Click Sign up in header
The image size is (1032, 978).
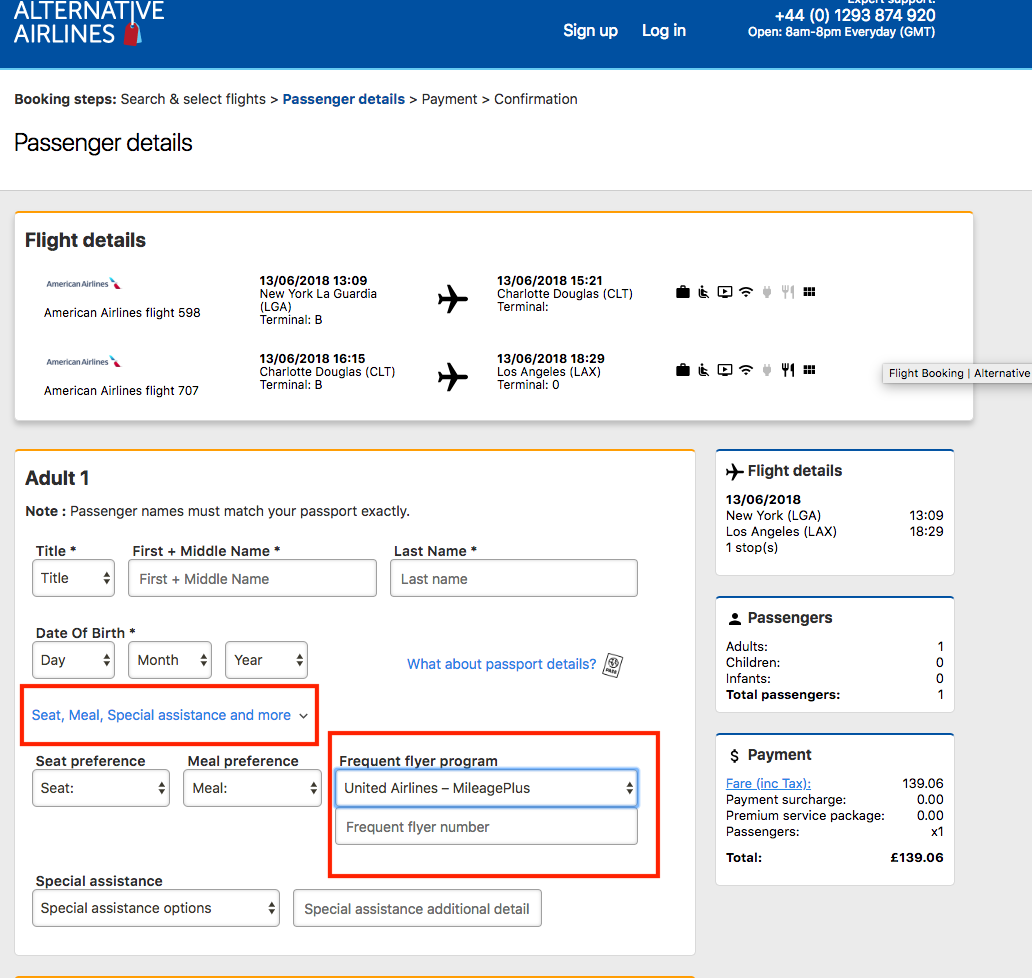tap(590, 30)
